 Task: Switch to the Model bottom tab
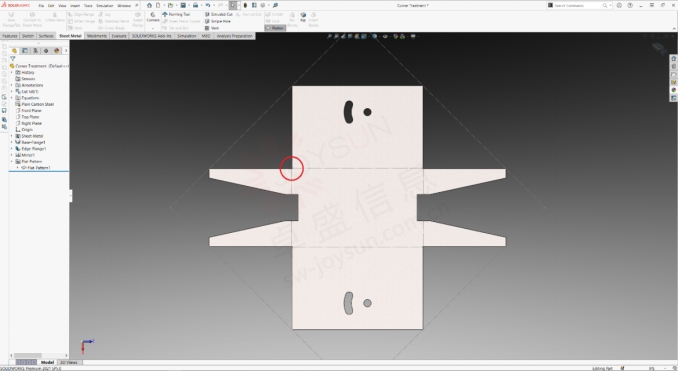tap(47, 362)
